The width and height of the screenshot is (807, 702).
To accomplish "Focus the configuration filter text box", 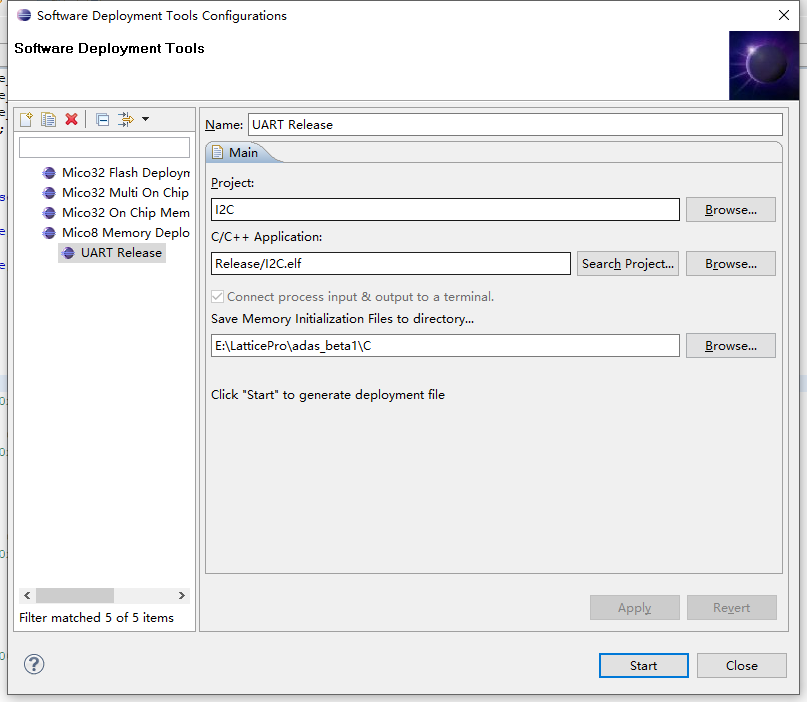I will coord(104,147).
